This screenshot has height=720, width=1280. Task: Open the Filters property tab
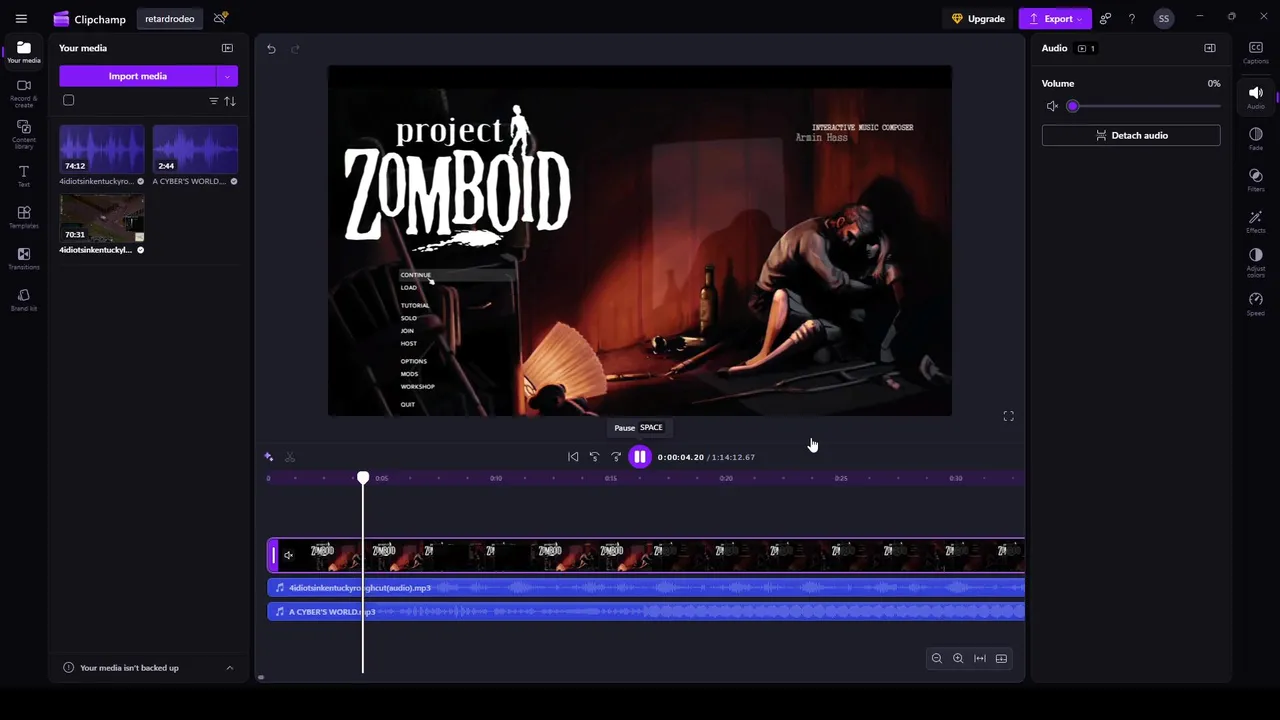click(x=1256, y=179)
